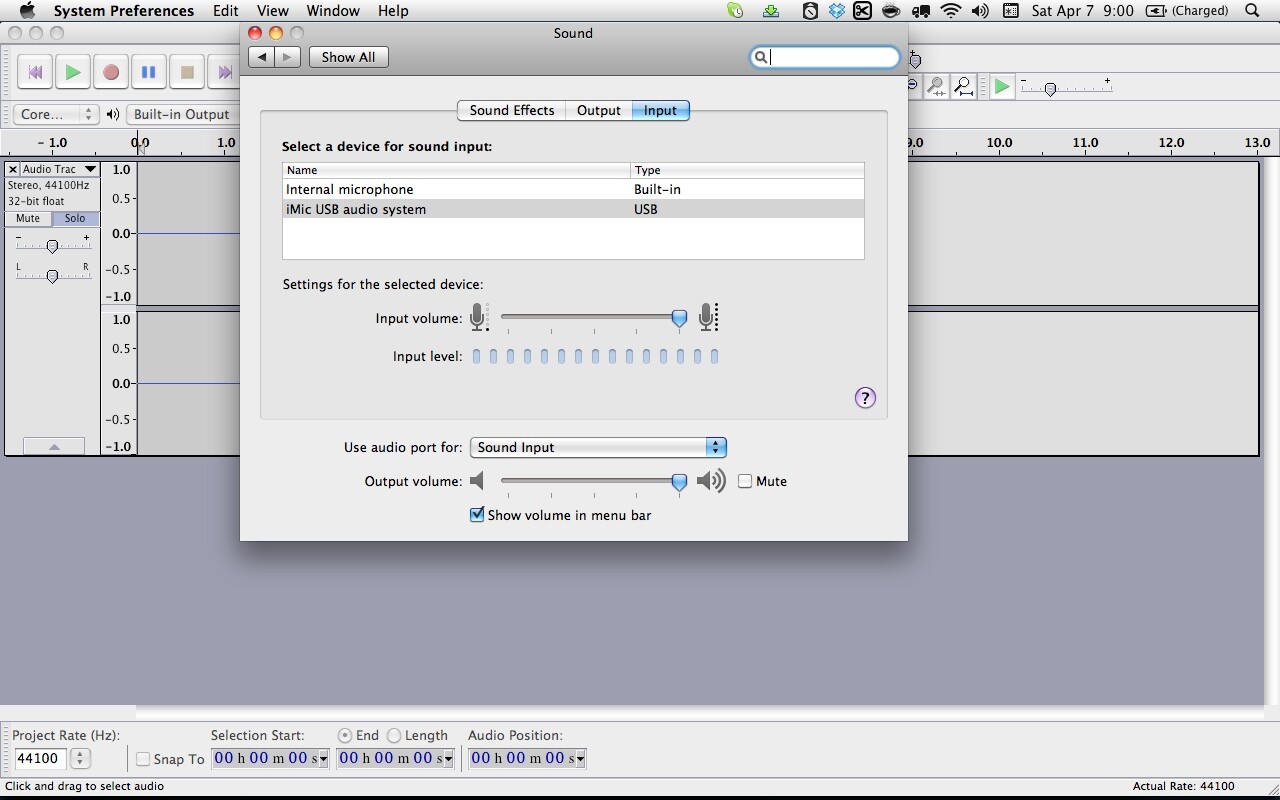Click the track gain slider knob
The height and width of the screenshot is (800, 1280).
[52, 245]
